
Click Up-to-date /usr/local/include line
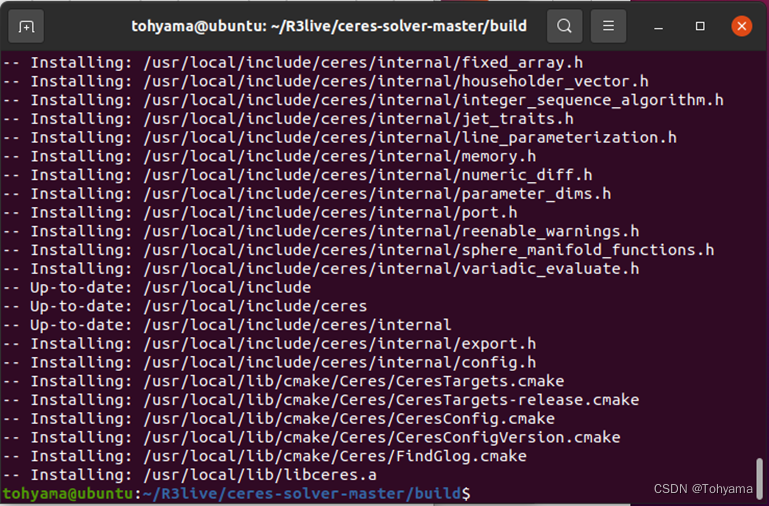pos(157,288)
